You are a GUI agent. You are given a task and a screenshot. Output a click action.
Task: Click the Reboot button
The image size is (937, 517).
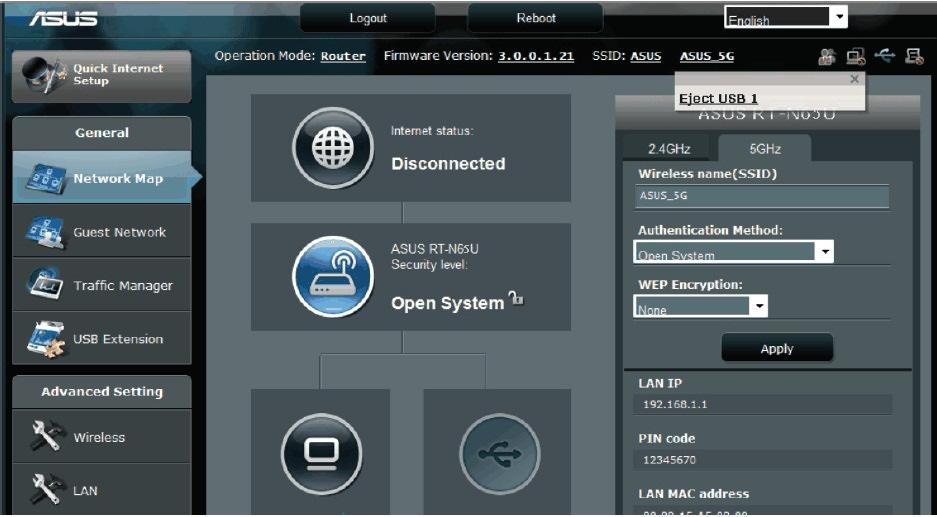tap(535, 19)
